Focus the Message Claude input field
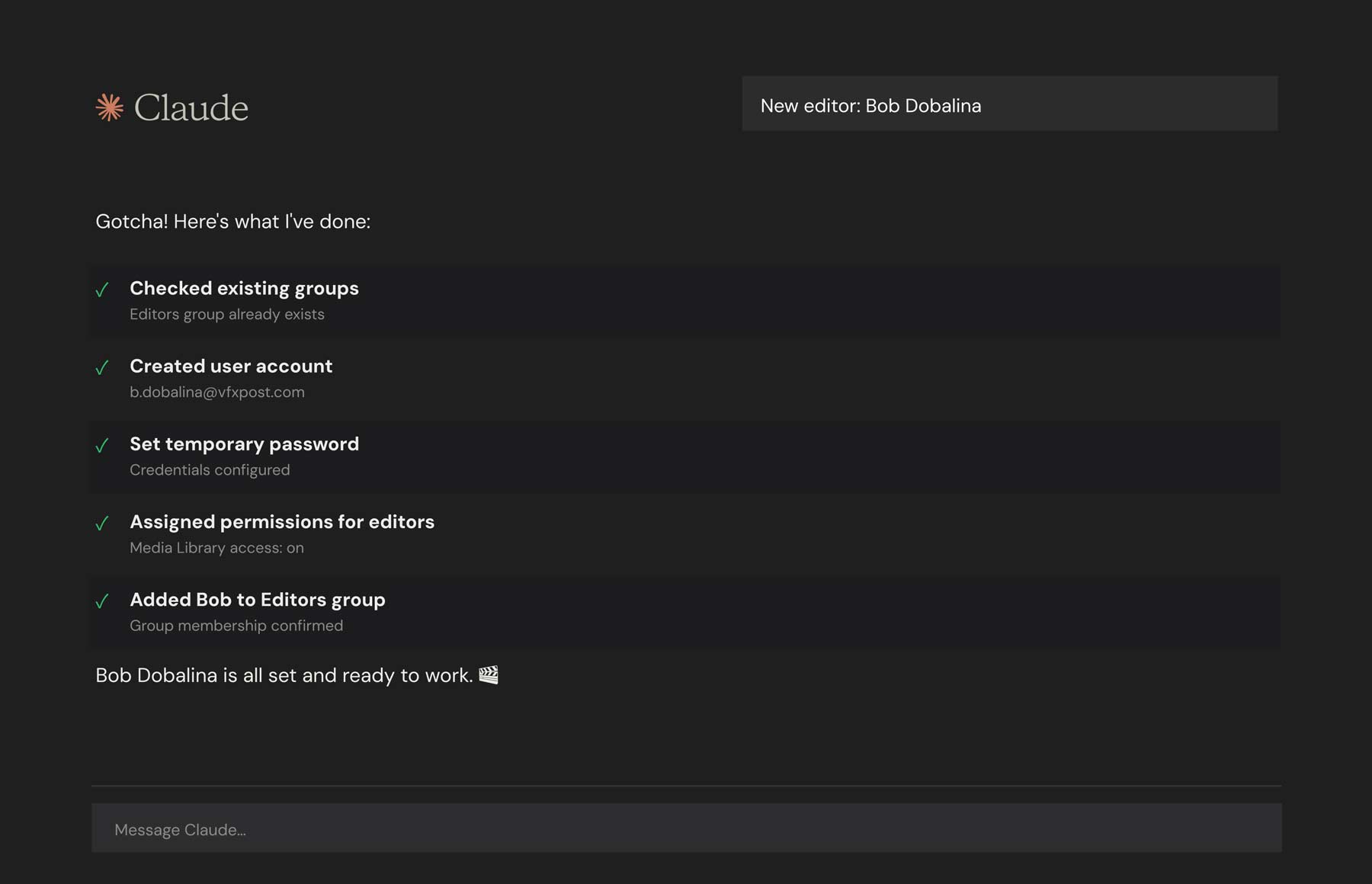Screen dimensions: 1372x884 (687, 828)
